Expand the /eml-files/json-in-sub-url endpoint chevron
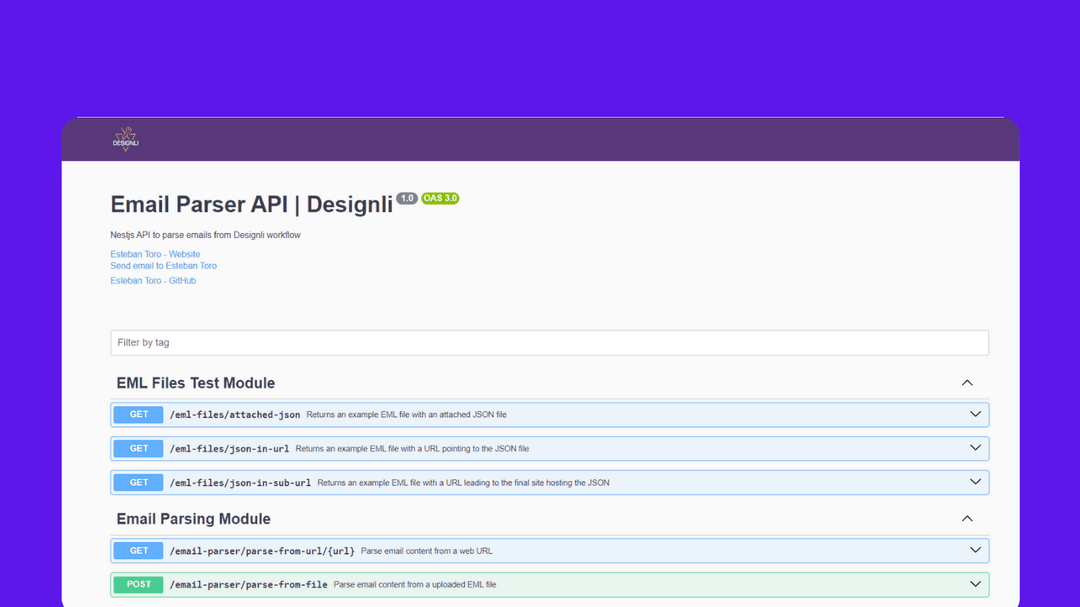 coord(975,482)
